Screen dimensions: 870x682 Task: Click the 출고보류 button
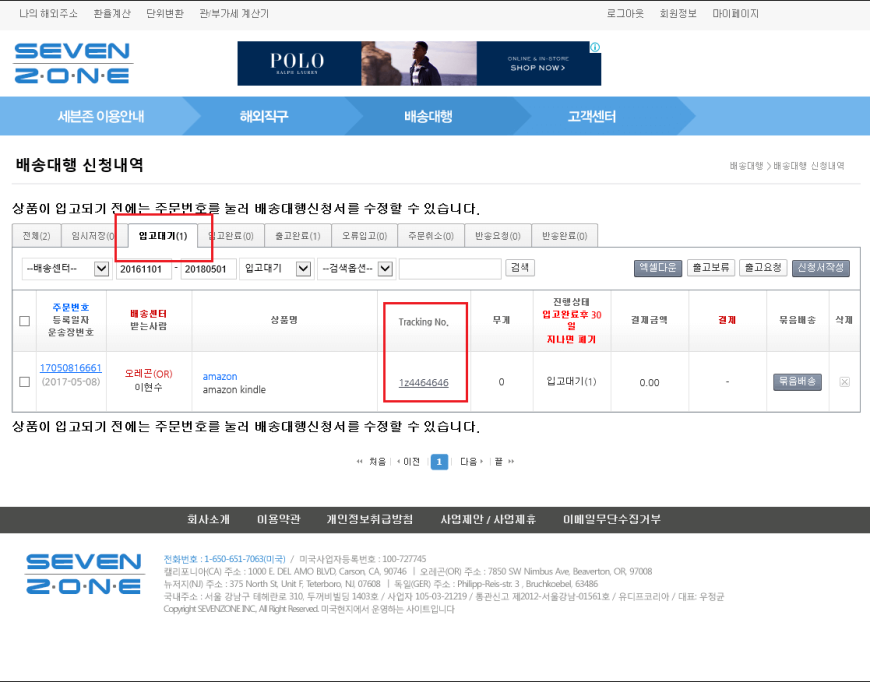pyautogui.click(x=711, y=267)
